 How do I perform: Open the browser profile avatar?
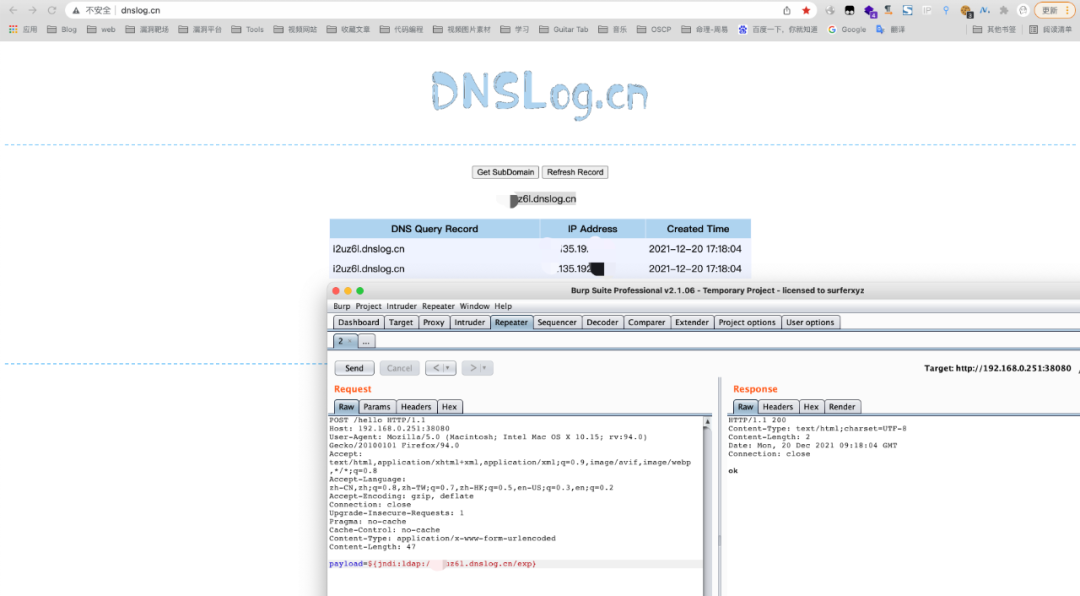coord(1023,10)
